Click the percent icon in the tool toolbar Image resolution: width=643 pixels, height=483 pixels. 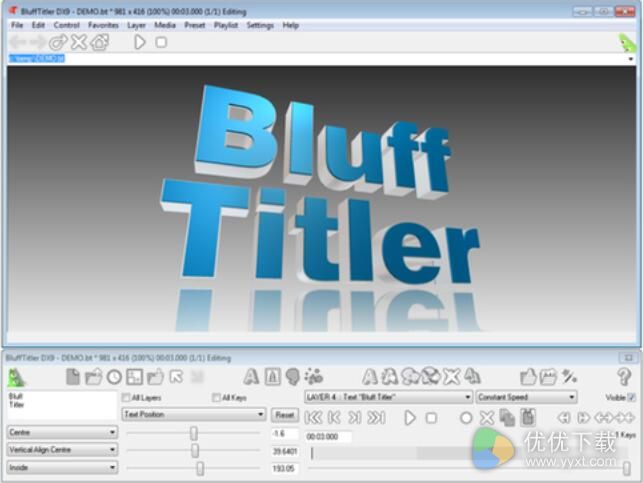569,376
